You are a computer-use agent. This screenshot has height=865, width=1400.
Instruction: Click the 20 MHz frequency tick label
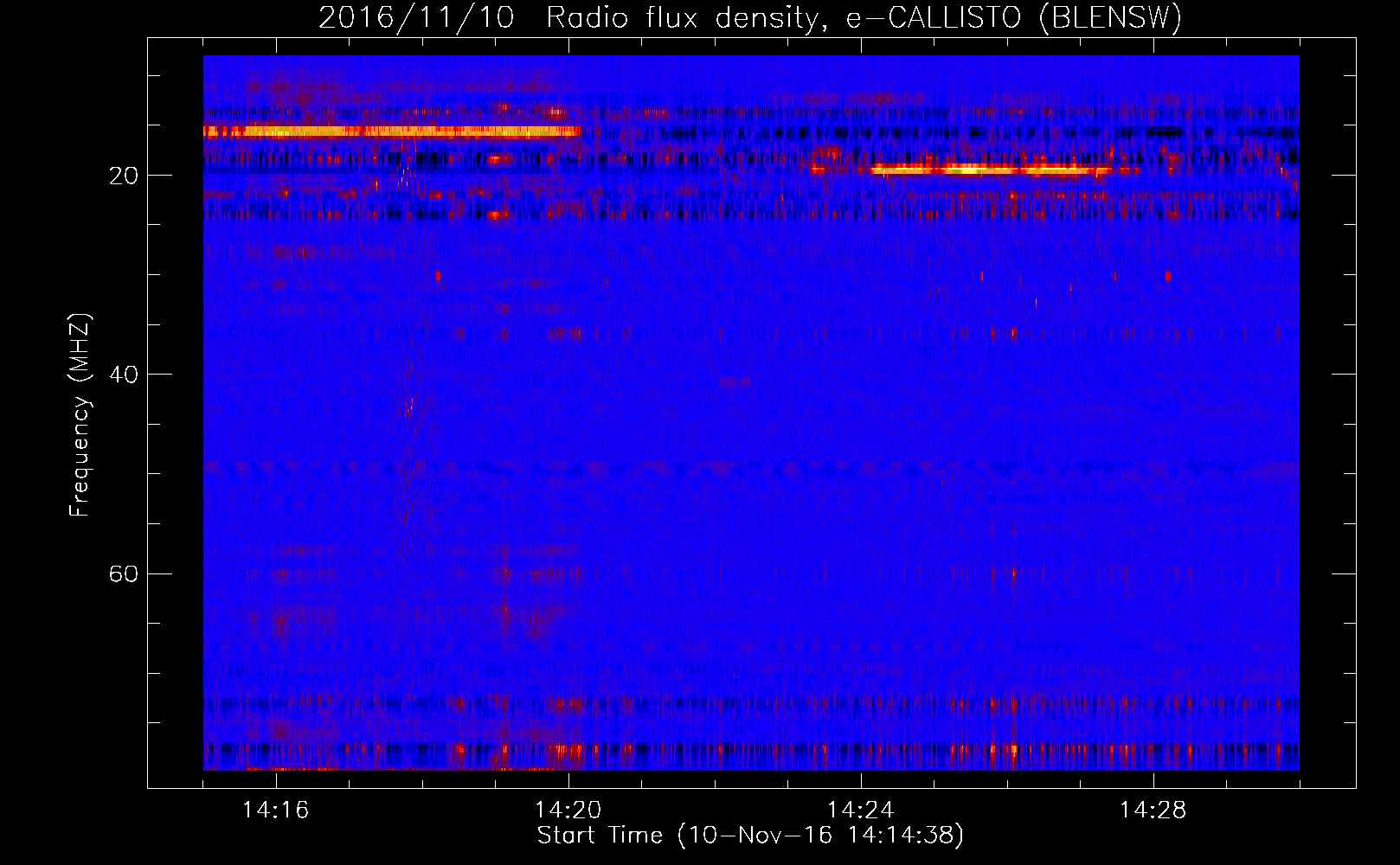pos(124,176)
